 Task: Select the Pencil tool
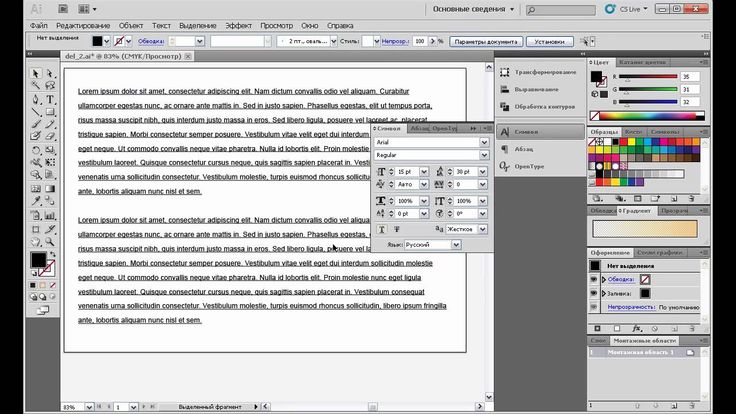click(50, 124)
